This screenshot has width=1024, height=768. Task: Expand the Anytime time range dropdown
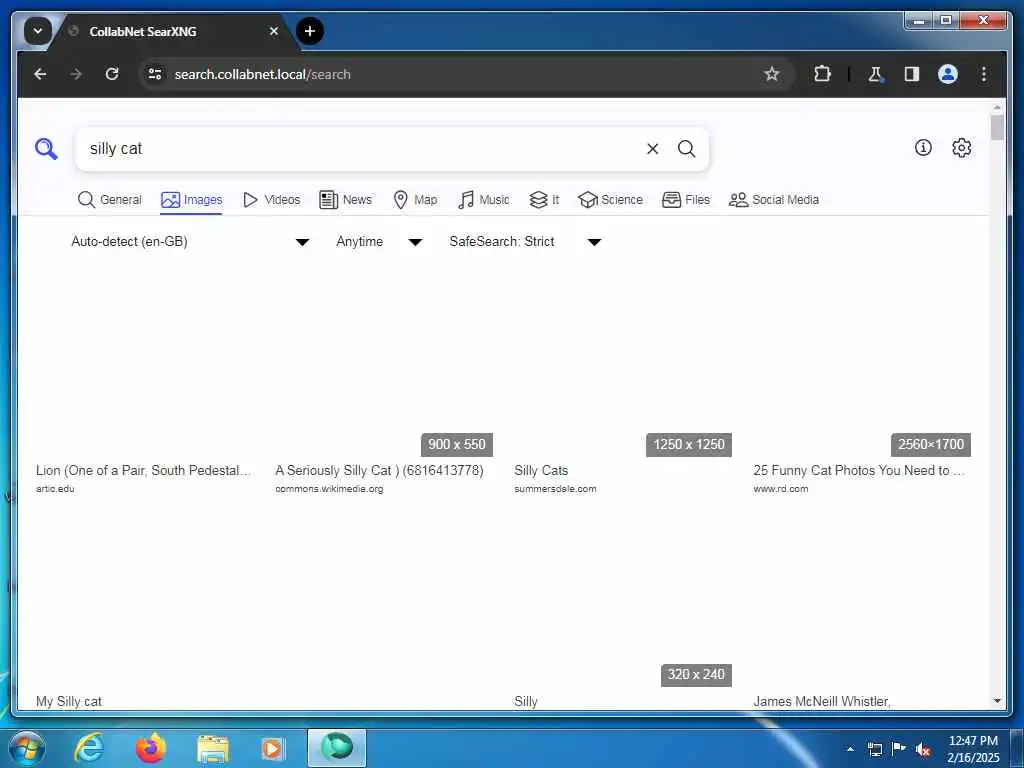click(x=379, y=242)
